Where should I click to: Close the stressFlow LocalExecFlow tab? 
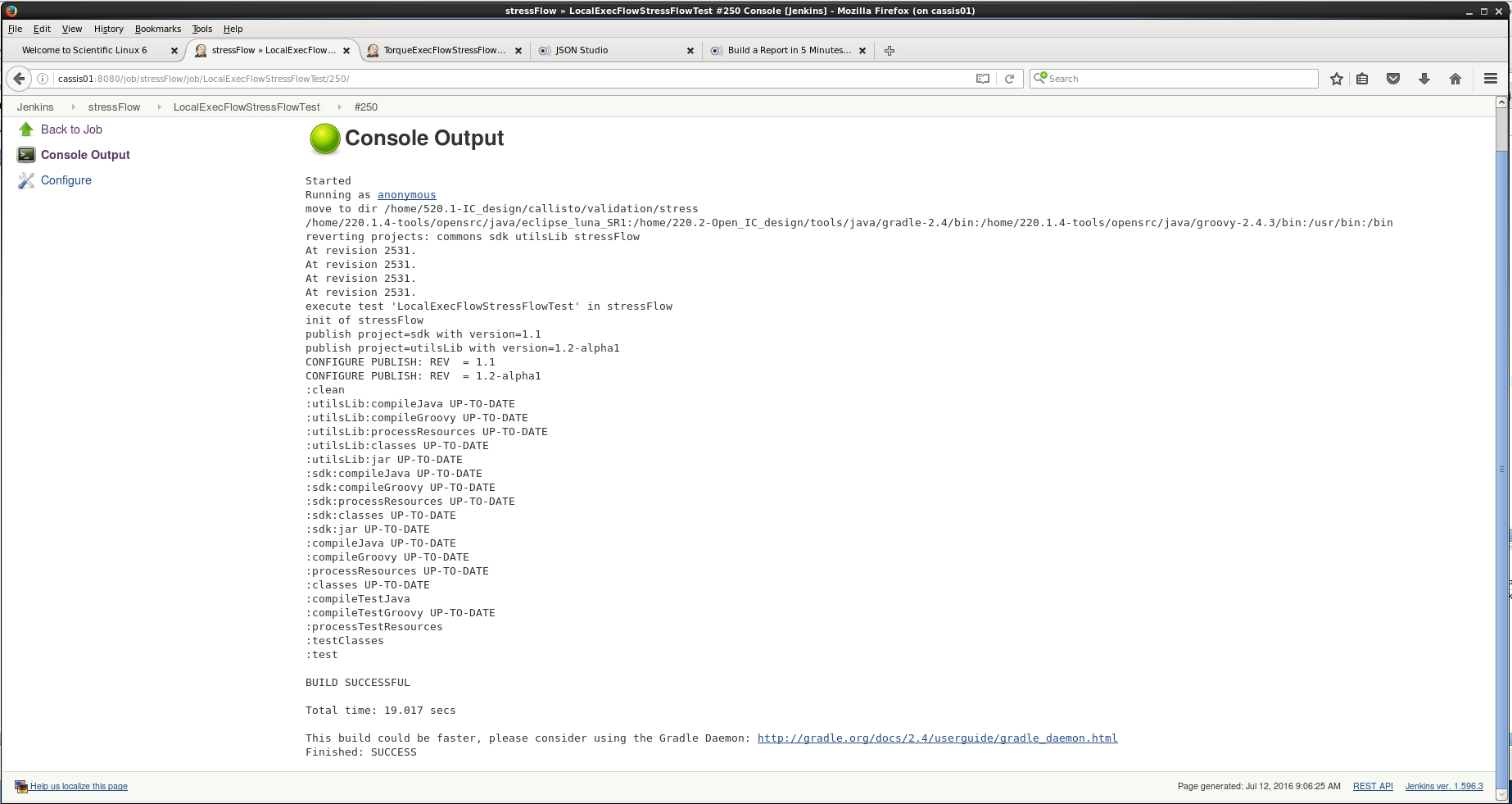tap(346, 51)
